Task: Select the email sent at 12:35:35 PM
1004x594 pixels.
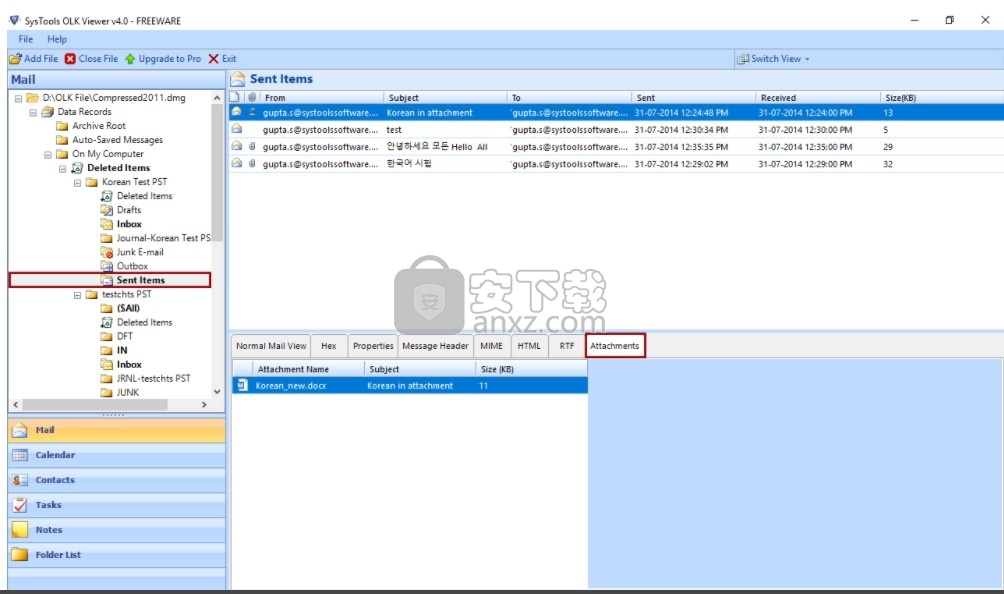Action: (x=616, y=147)
